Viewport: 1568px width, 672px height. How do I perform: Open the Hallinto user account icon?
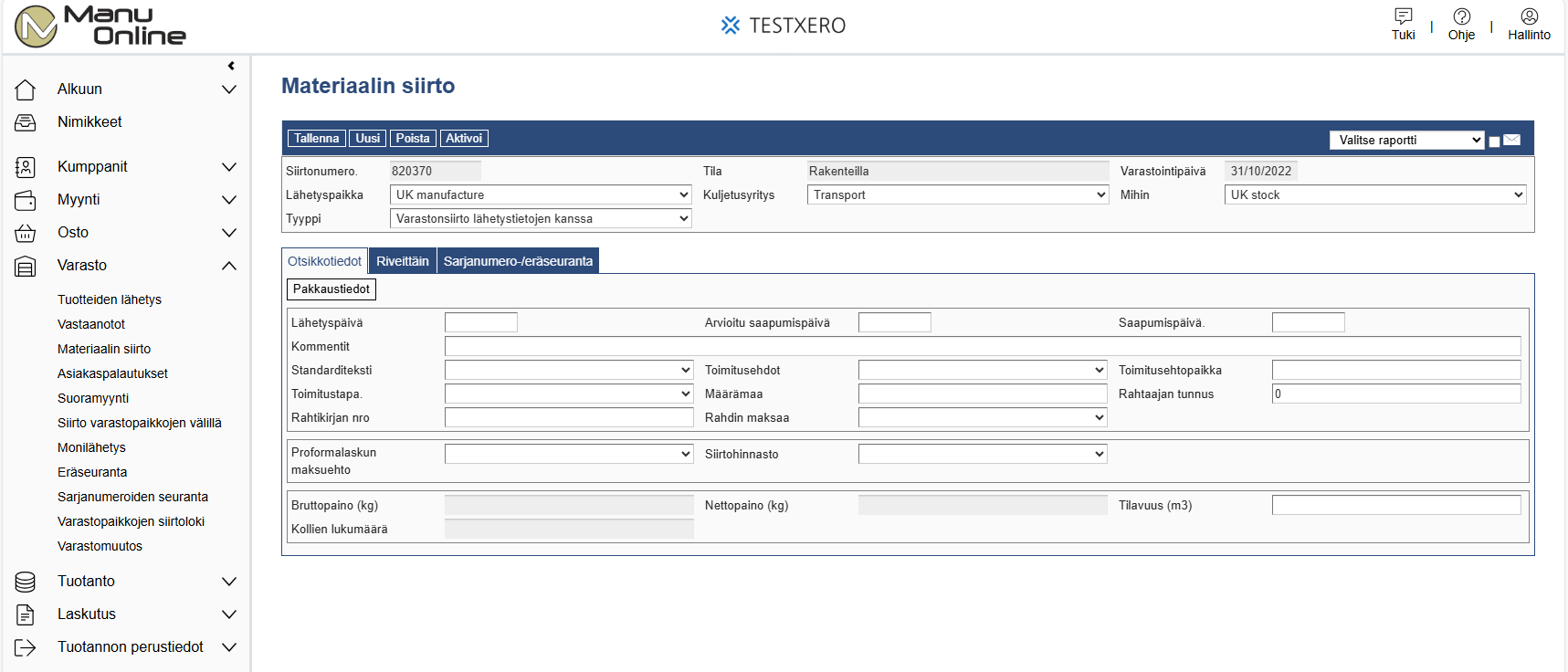click(x=1530, y=16)
